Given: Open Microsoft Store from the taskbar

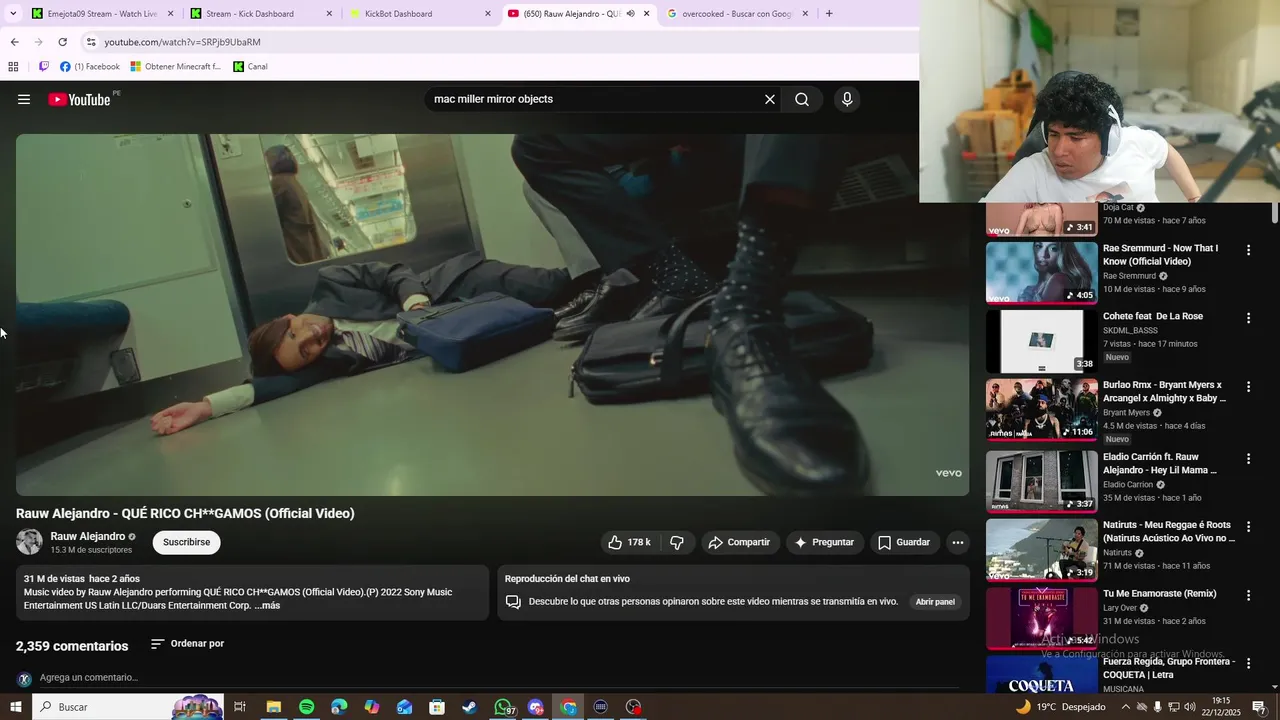Looking at the screenshot, I should click(437, 707).
